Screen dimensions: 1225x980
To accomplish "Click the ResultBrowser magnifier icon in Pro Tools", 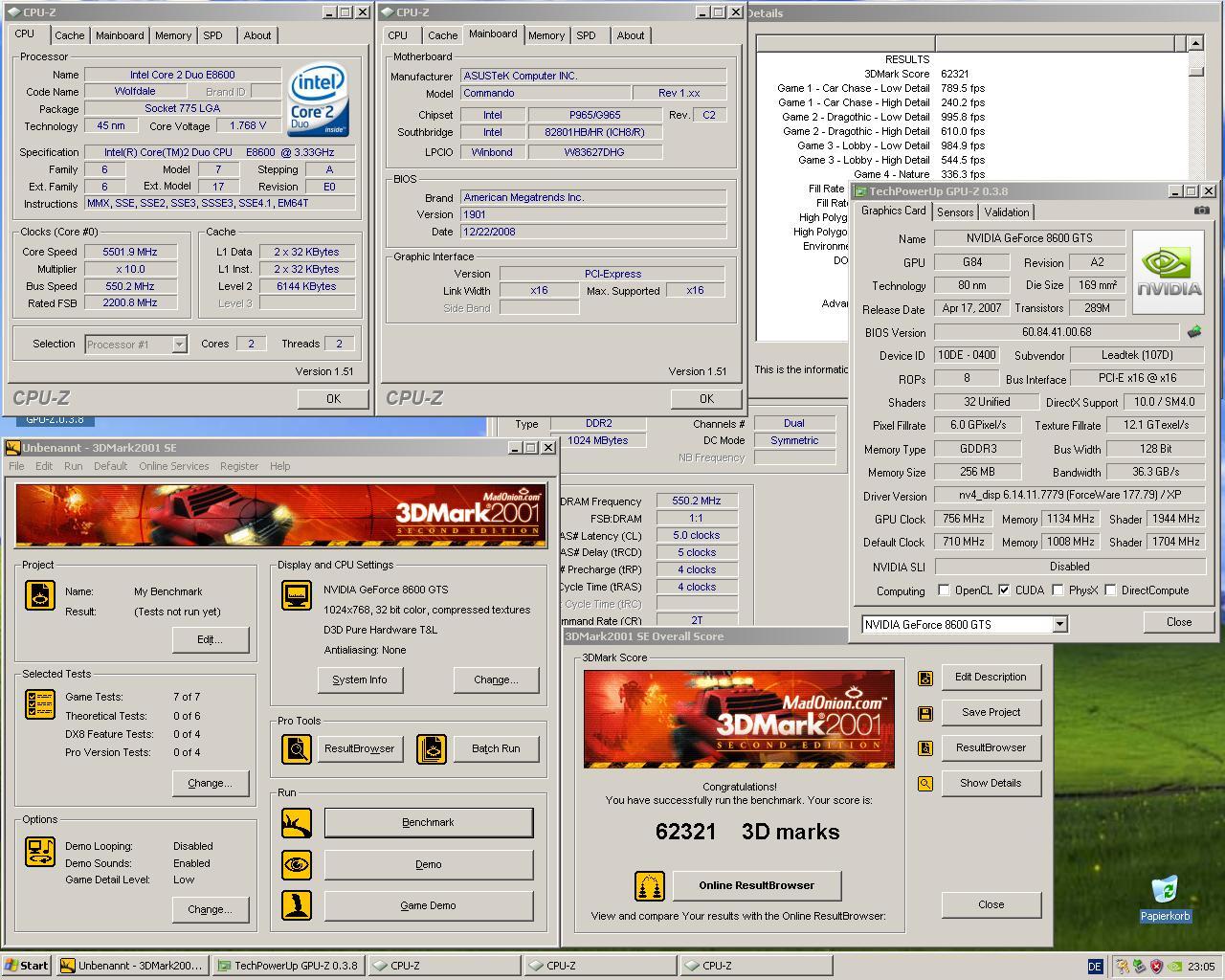I will pos(296,748).
